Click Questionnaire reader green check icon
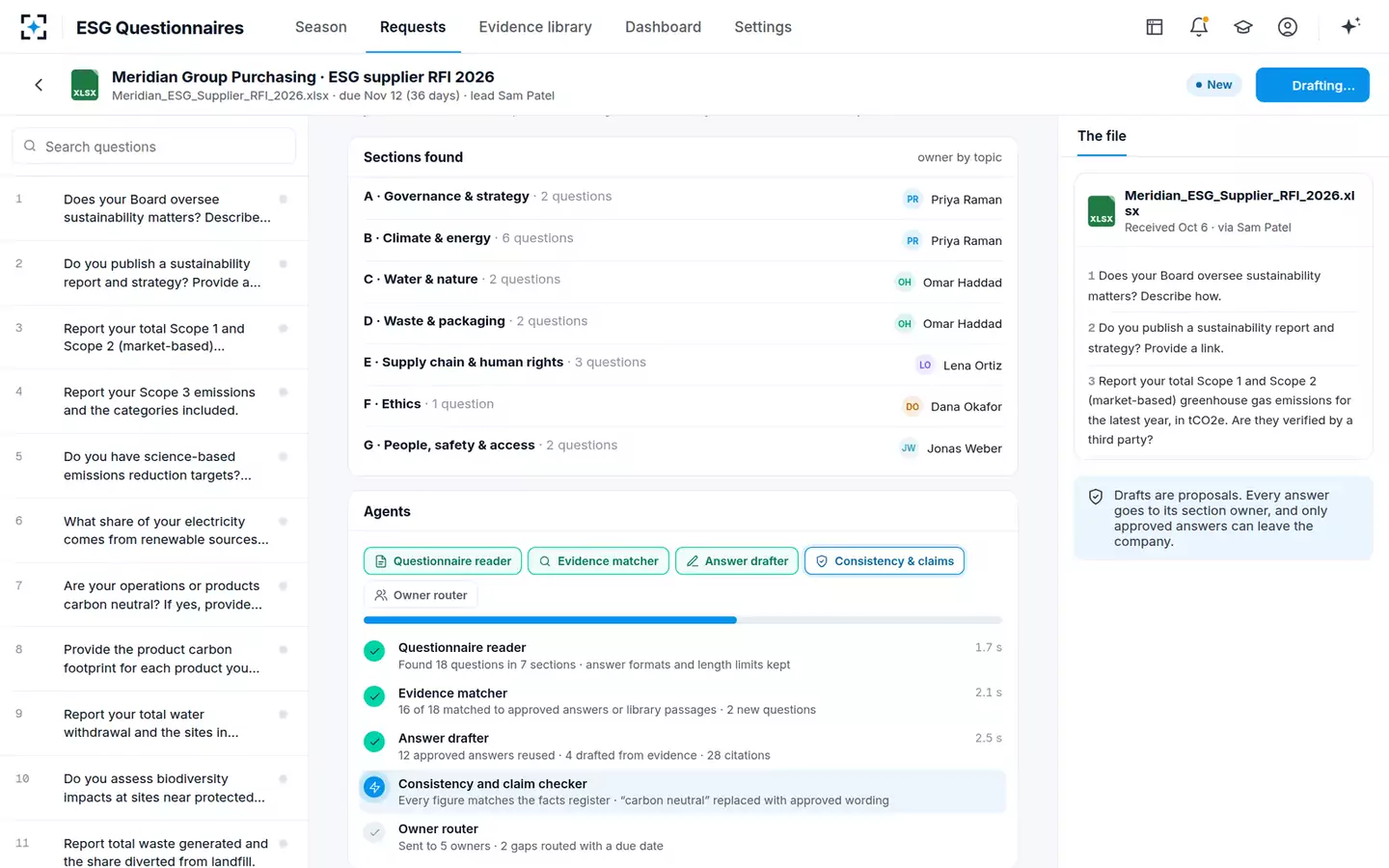 tap(374, 651)
